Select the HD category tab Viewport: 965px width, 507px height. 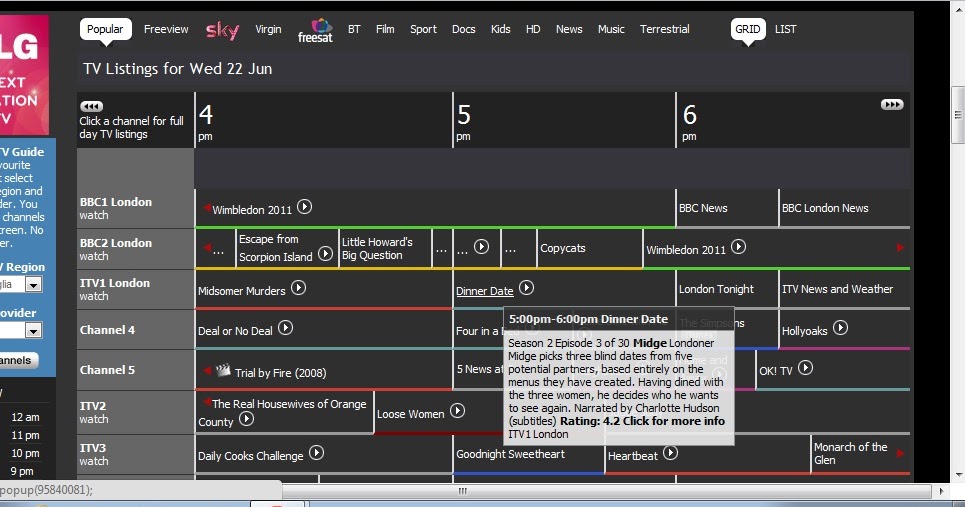pyautogui.click(x=533, y=29)
